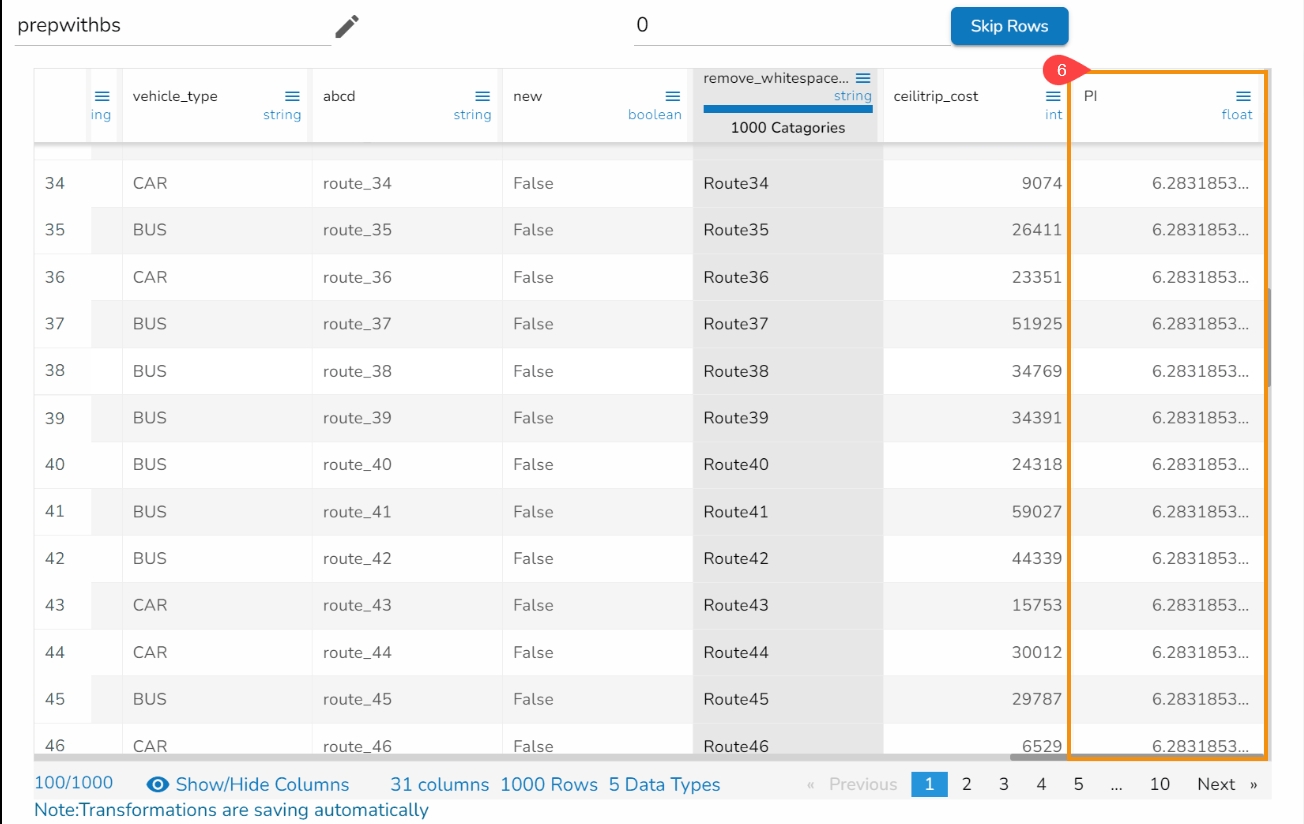The height and width of the screenshot is (824, 1304).
Task: Click the pencil edit icon beside prepwithbs
Action: coord(346,26)
